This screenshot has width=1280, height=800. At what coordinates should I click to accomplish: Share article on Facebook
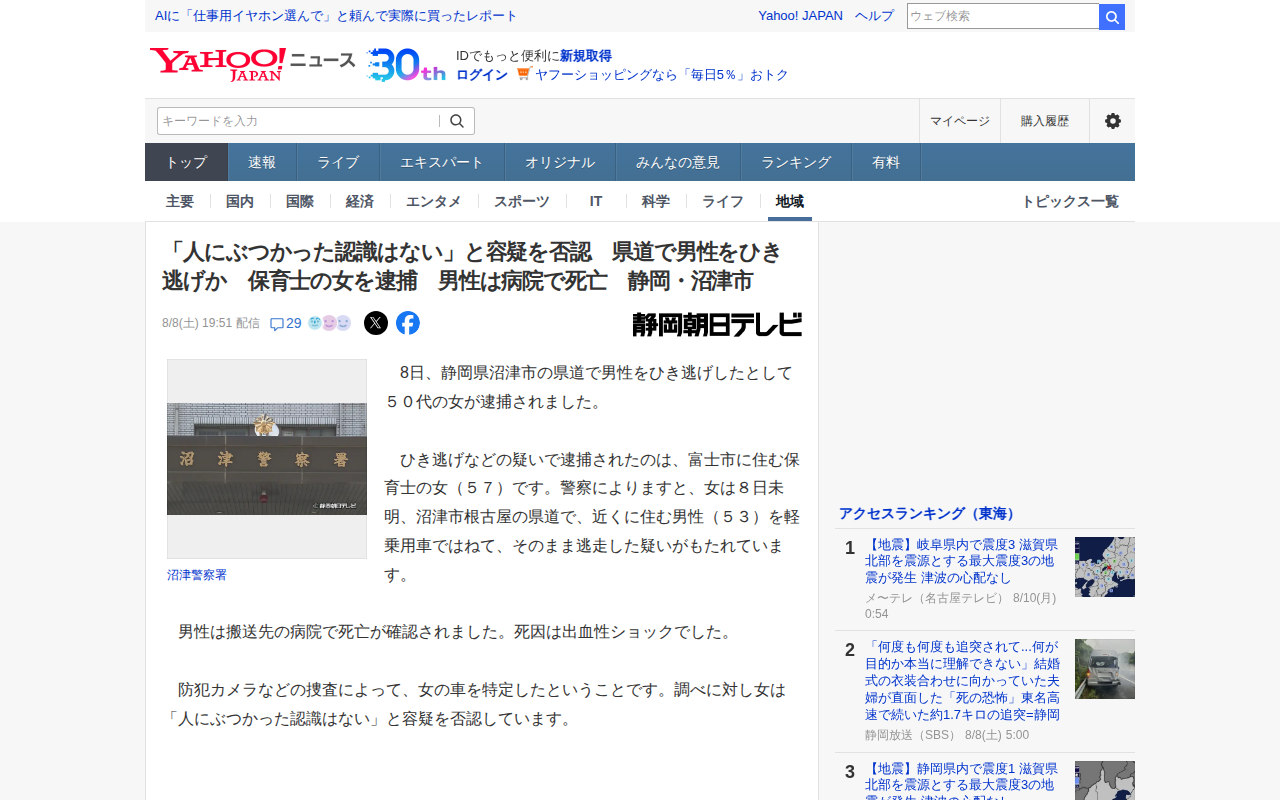click(x=408, y=323)
